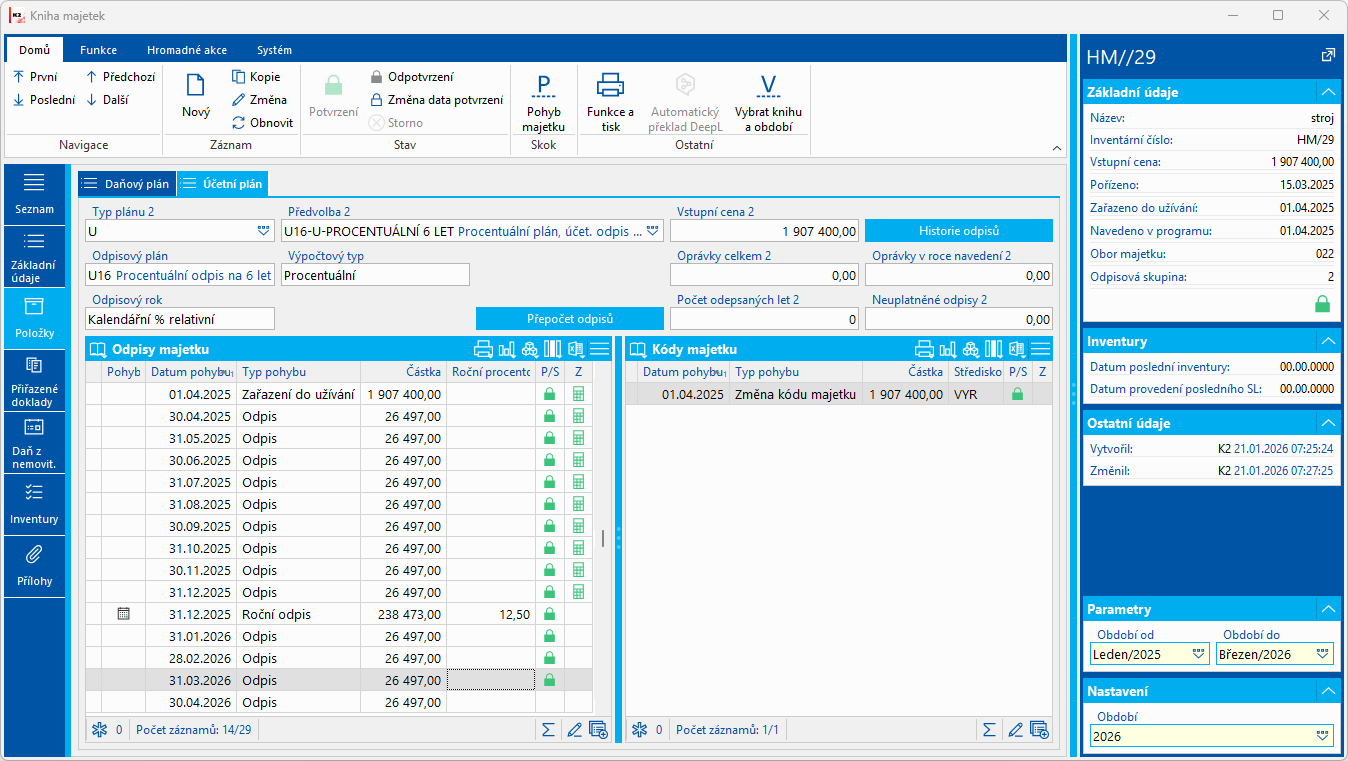
Task: Open the Položky sidebar view
Action: click(x=35, y=318)
